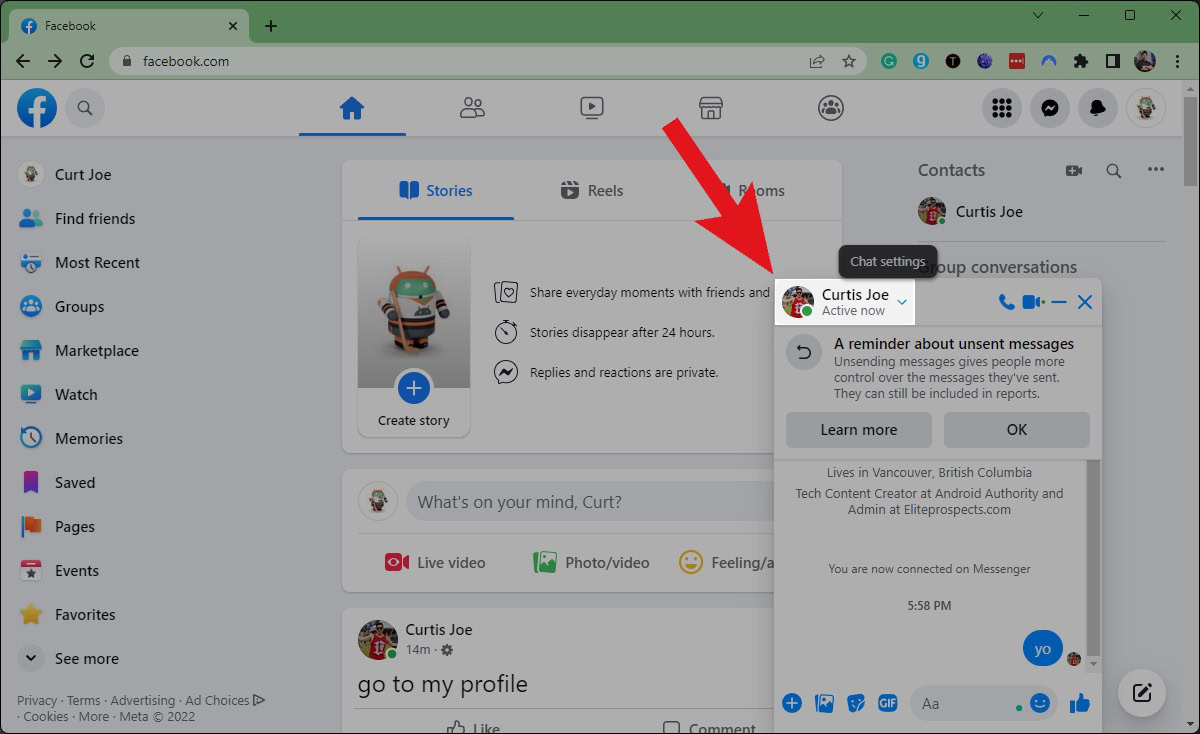Close the Curtis Joe chat window
The image size is (1200, 734).
[x=1085, y=302]
